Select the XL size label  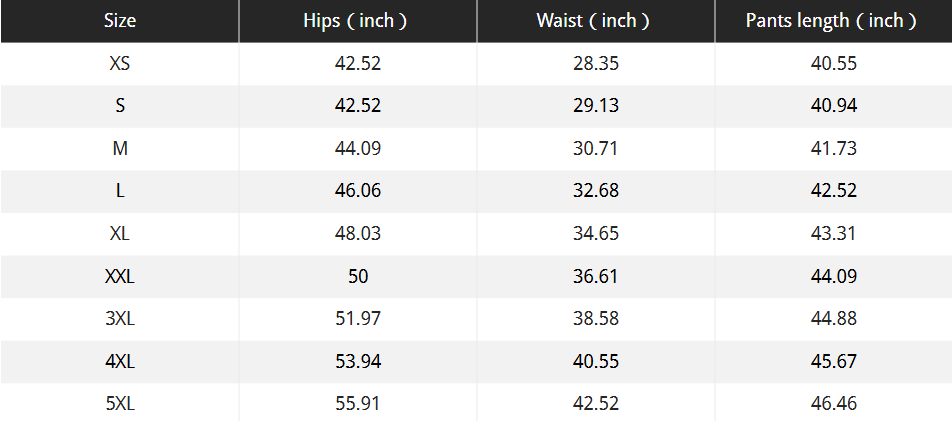click(120, 234)
